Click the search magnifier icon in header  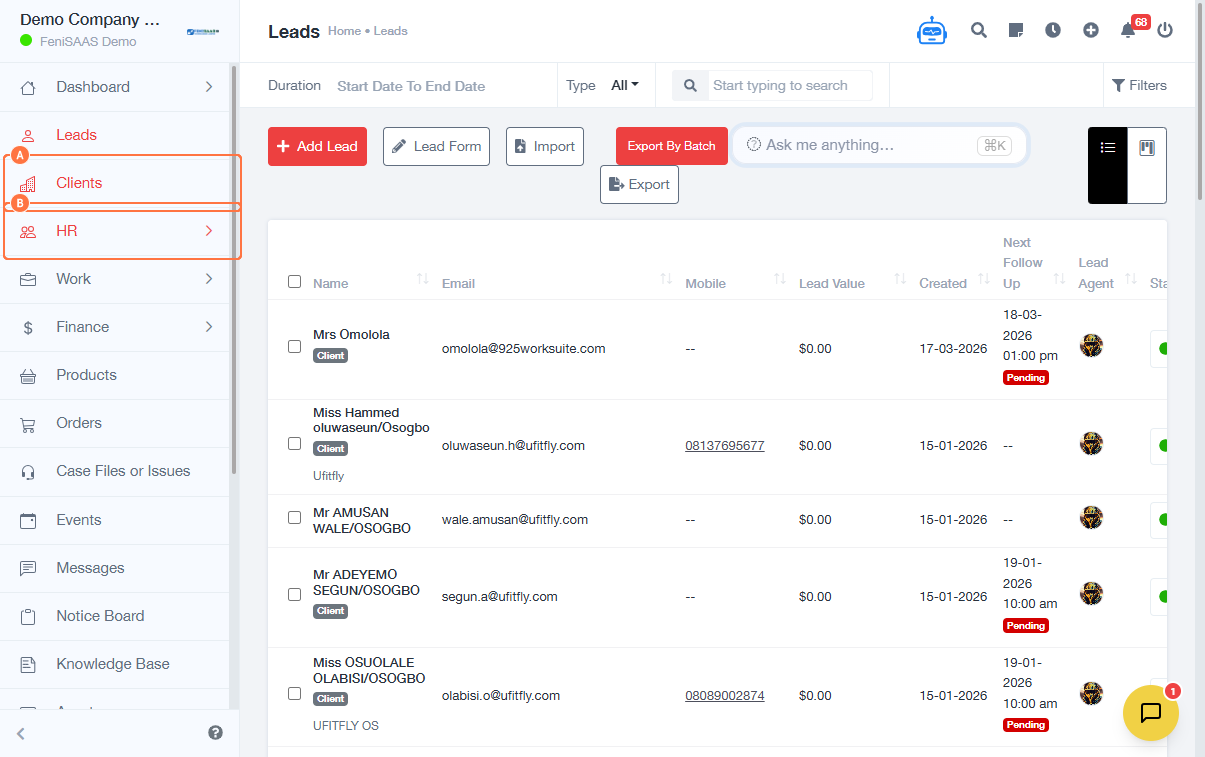click(979, 30)
